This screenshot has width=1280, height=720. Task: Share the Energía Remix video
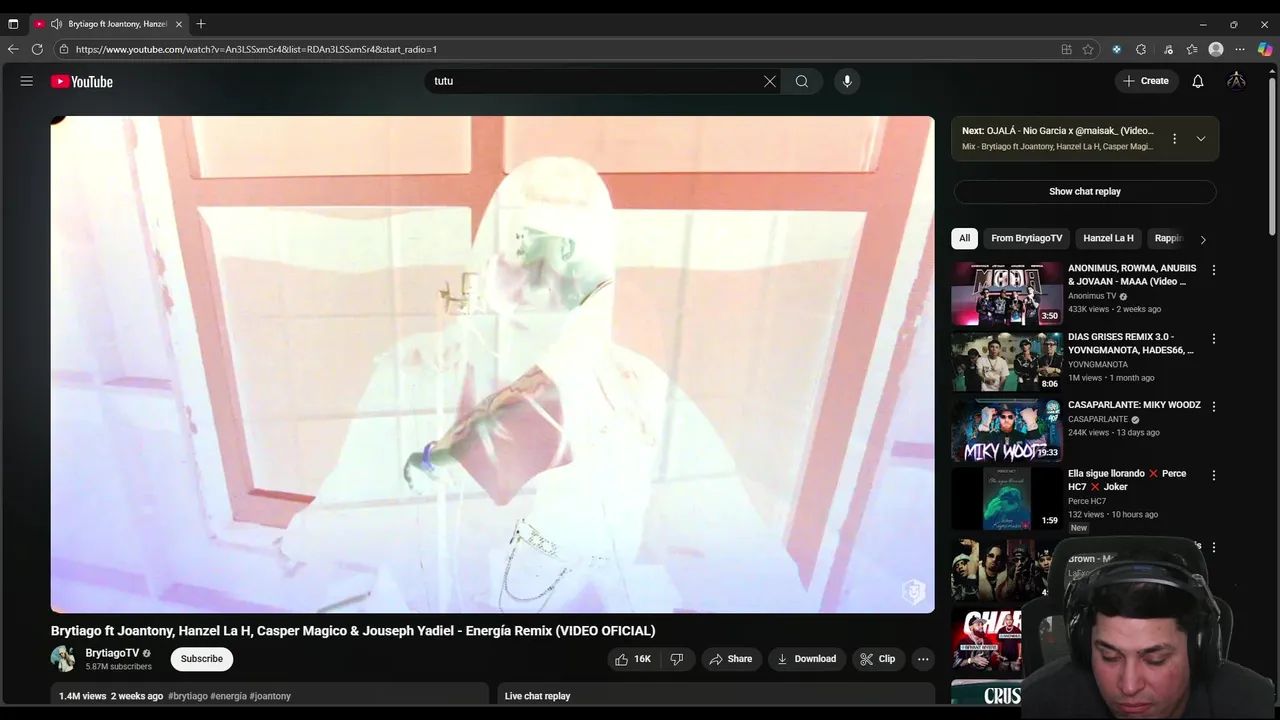(x=730, y=659)
